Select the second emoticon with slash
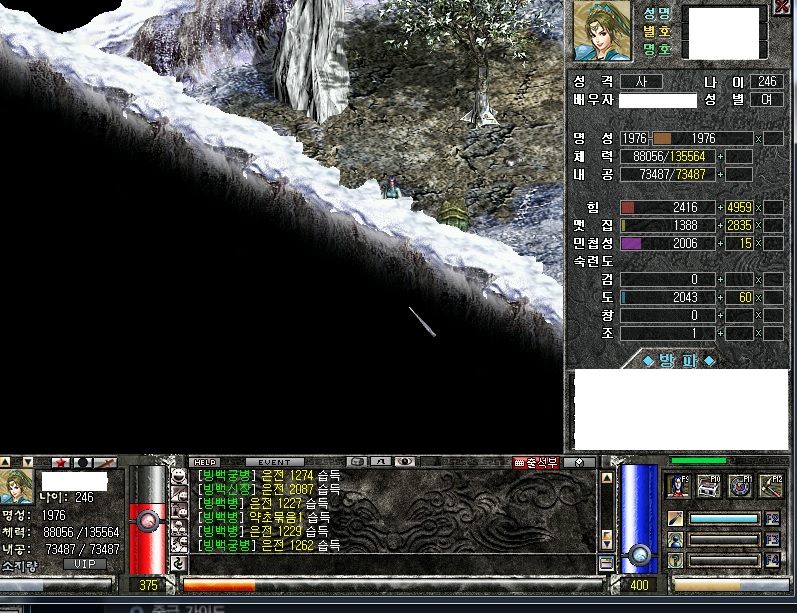Image resolution: width=797 pixels, height=613 pixels. click(179, 493)
